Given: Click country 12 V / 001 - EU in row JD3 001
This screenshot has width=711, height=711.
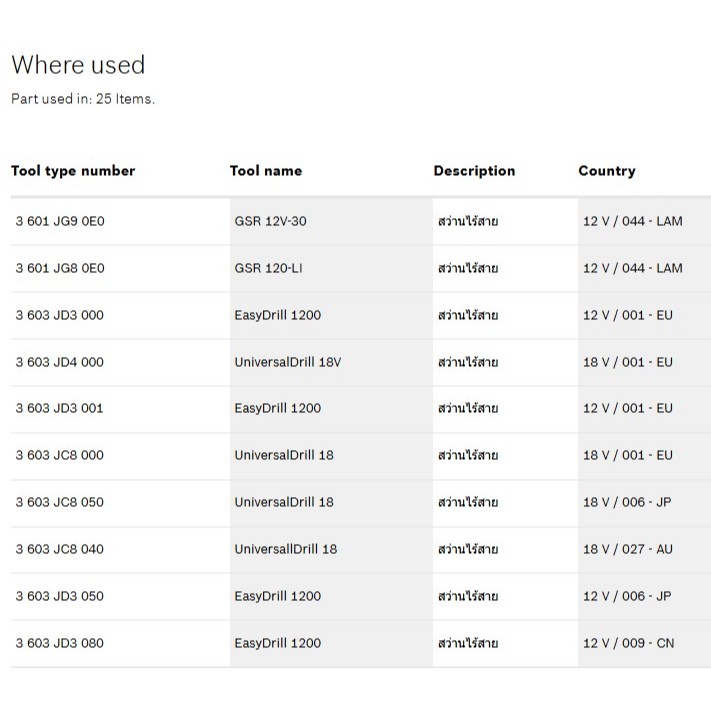Looking at the screenshot, I should 628,408.
